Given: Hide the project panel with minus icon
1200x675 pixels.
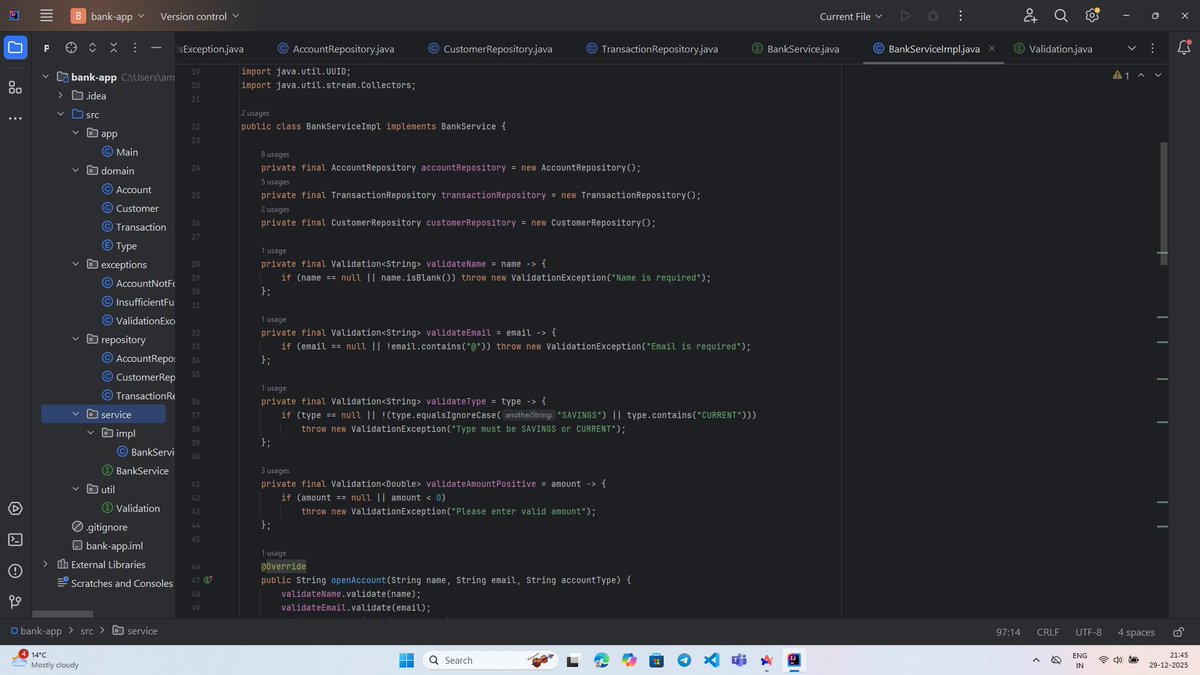Looking at the screenshot, I should pyautogui.click(x=155, y=48).
